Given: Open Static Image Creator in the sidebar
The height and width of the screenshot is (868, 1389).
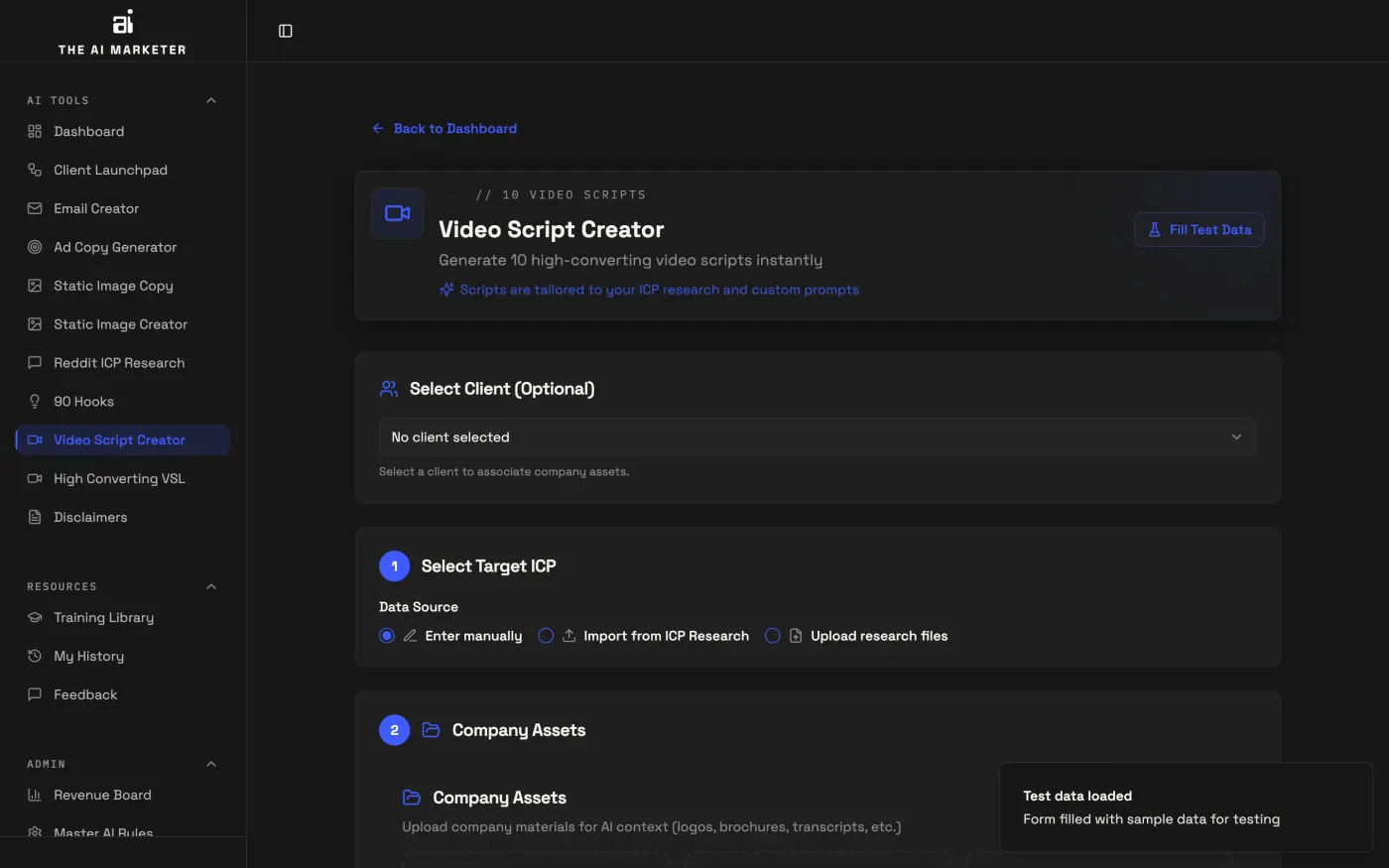Looking at the screenshot, I should click(123, 324).
